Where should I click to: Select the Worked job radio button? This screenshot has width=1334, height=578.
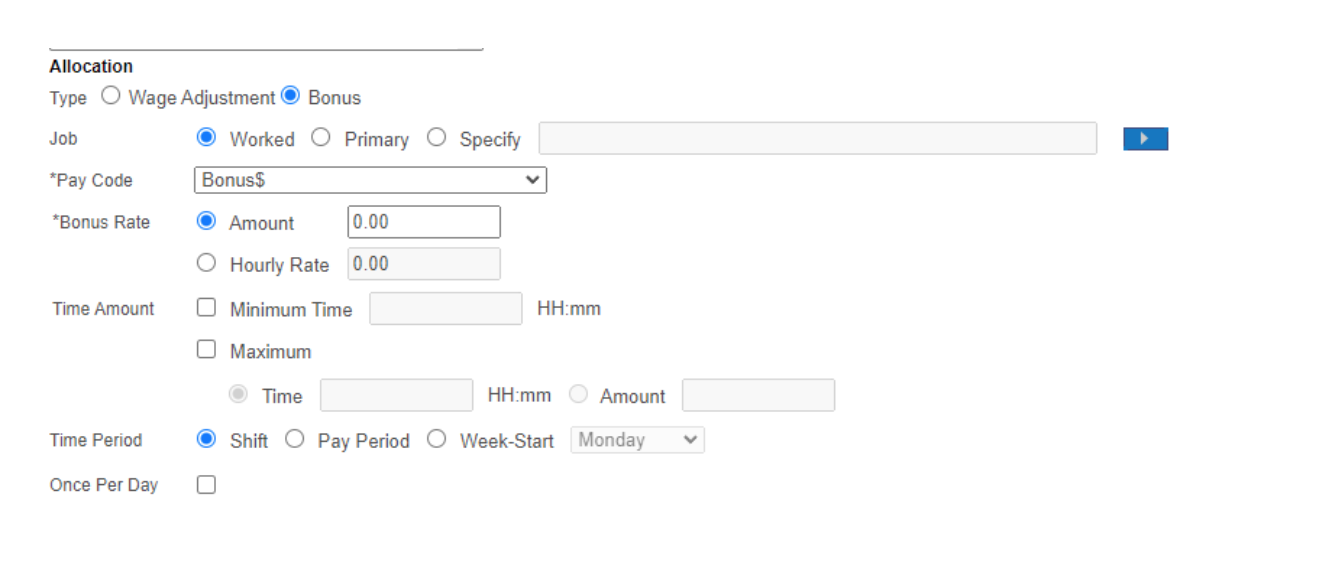(x=207, y=138)
